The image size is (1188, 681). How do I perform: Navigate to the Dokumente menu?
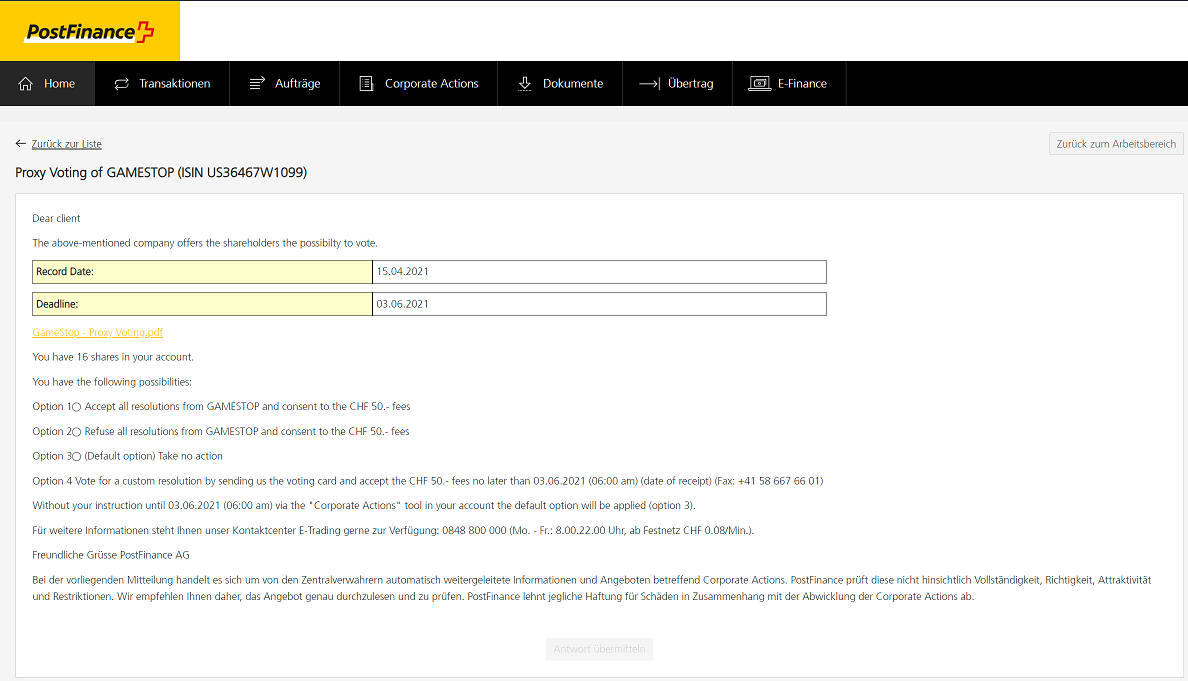coord(560,83)
